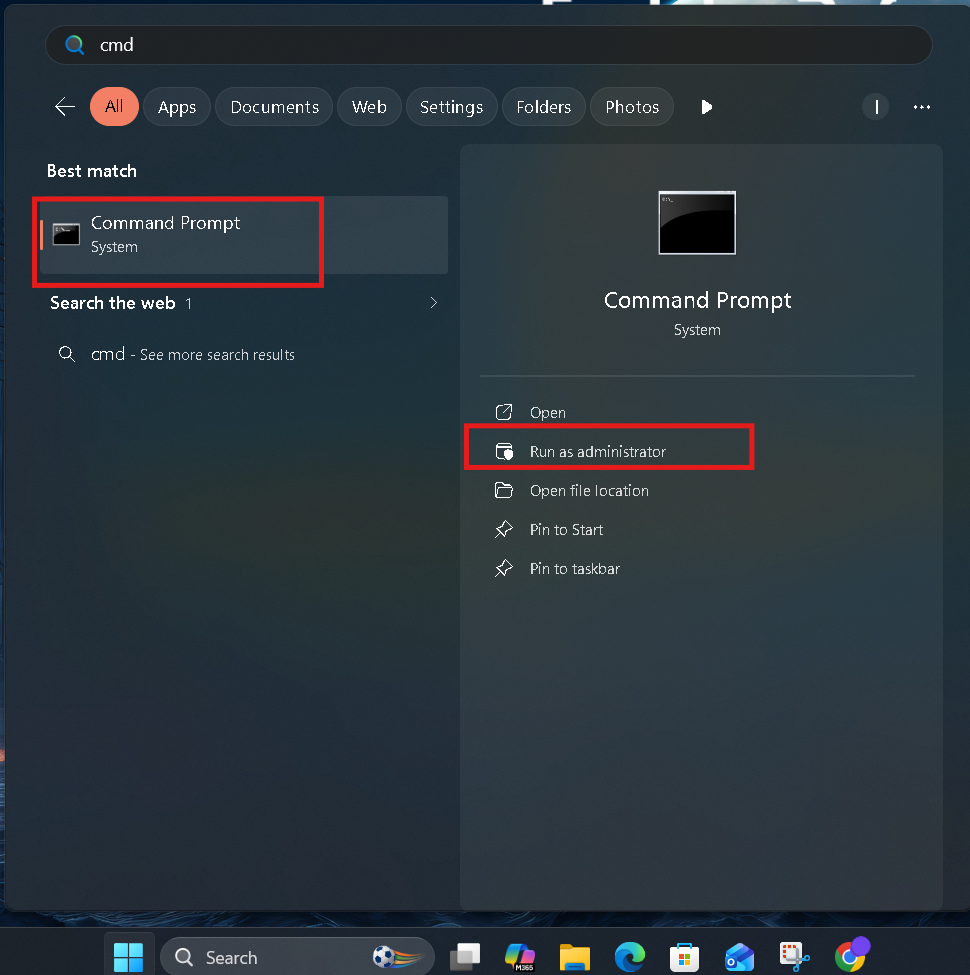
Task: Click the large Command Prompt preview thumbnail
Action: [697, 223]
